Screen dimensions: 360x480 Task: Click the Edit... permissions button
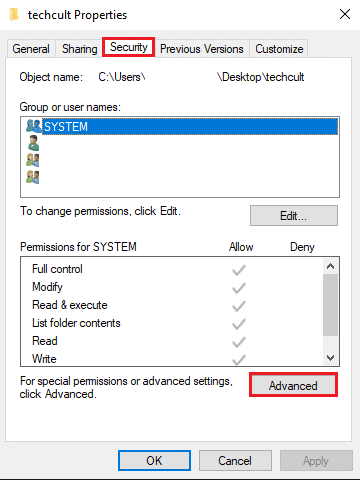click(x=294, y=216)
